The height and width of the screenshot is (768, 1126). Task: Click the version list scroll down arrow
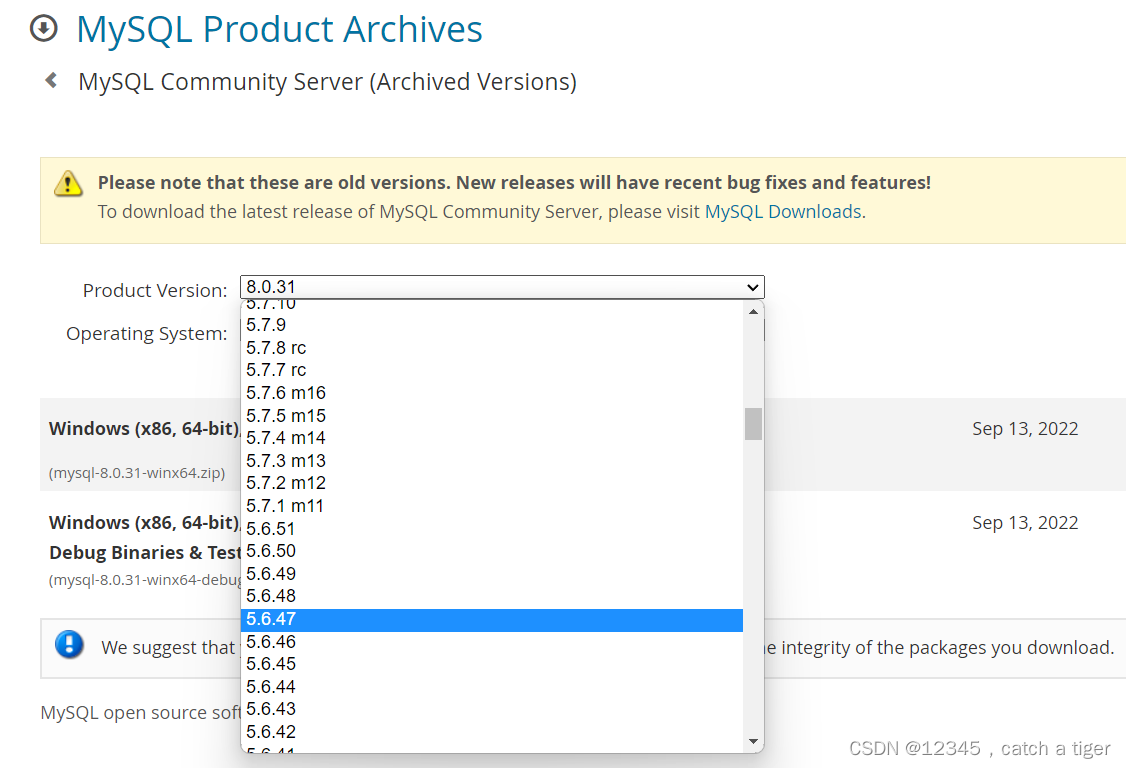click(x=753, y=741)
